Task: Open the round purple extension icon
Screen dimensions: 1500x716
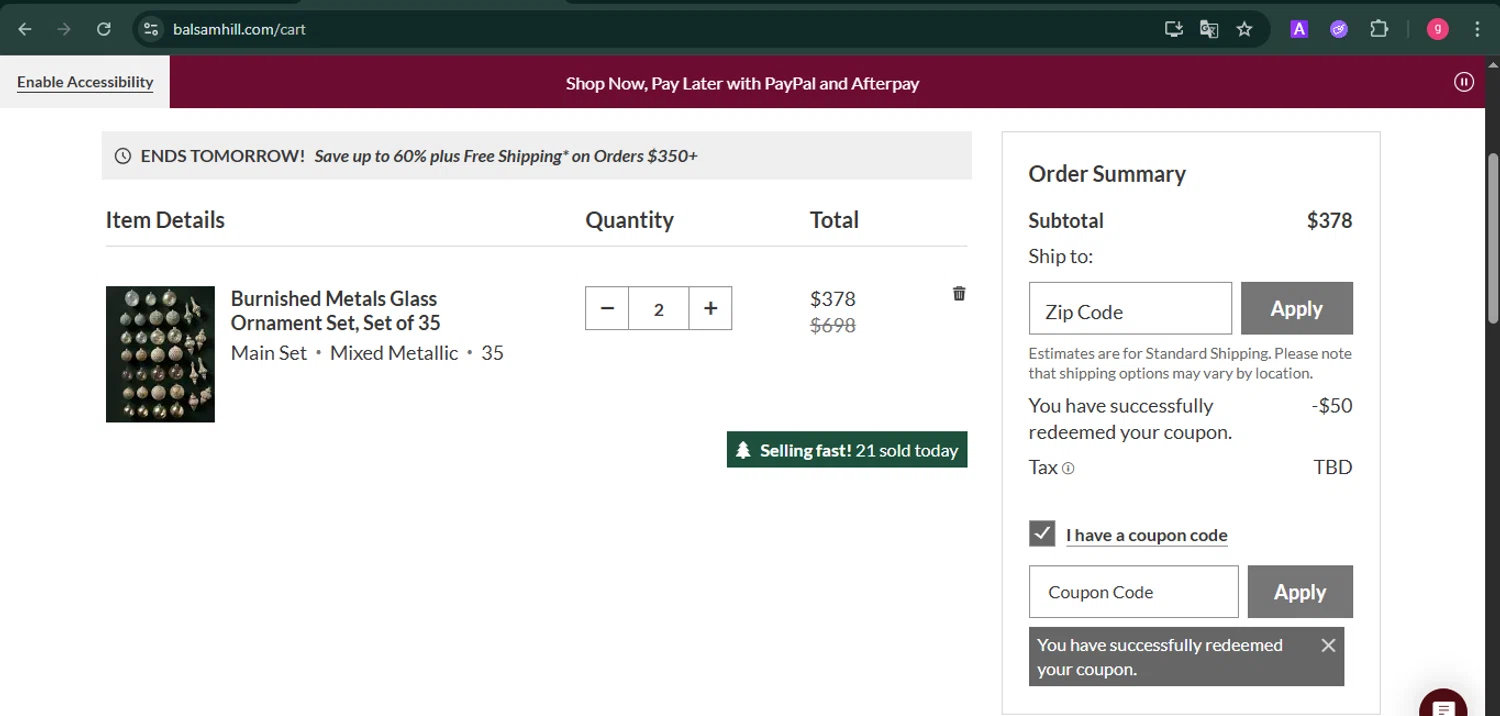Action: pos(1339,29)
